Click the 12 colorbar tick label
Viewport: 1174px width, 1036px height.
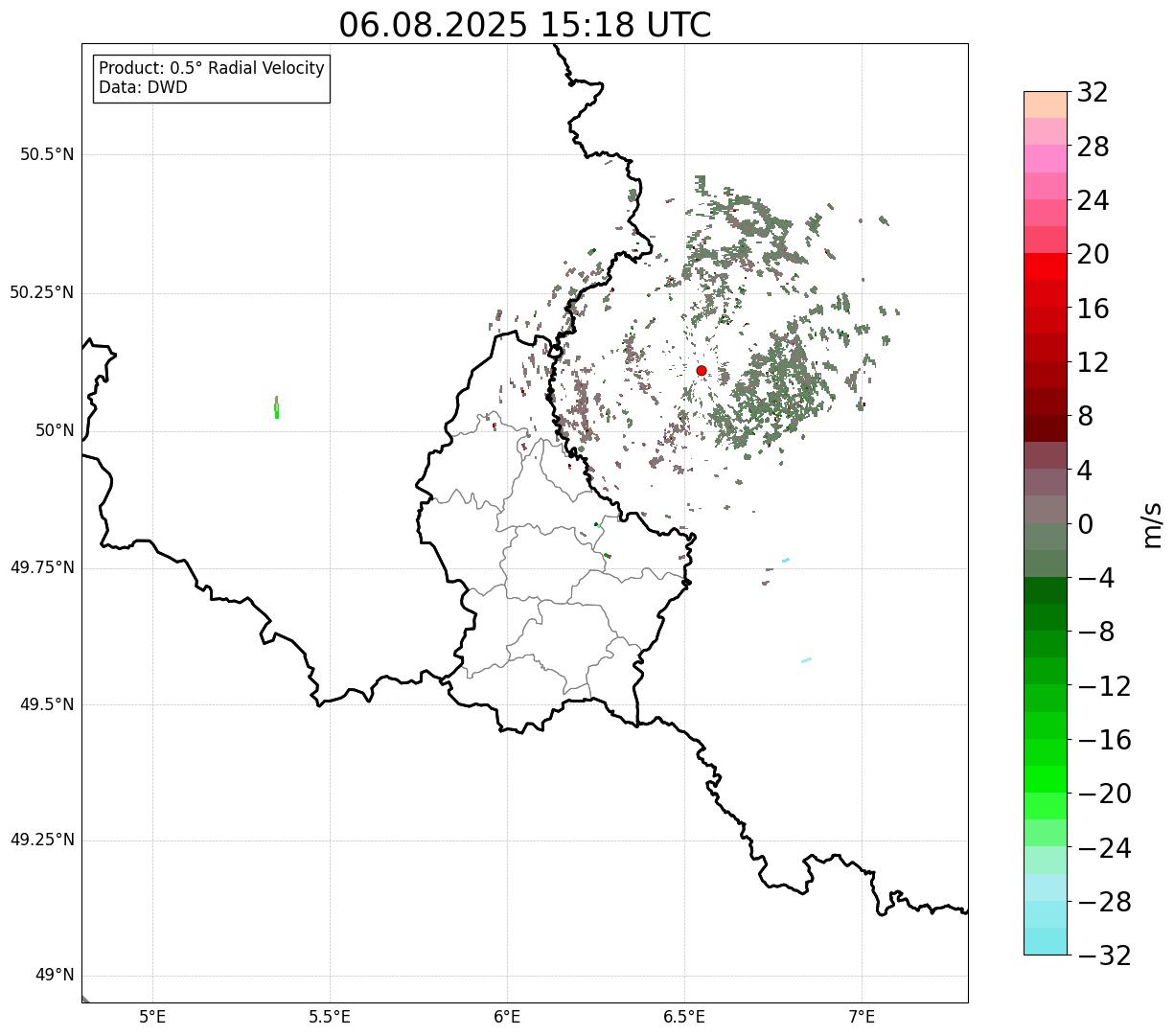(1093, 362)
